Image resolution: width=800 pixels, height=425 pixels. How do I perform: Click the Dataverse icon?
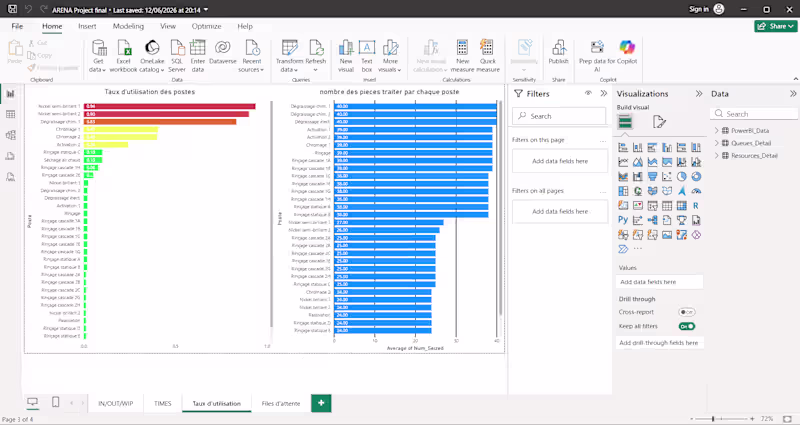point(222,48)
